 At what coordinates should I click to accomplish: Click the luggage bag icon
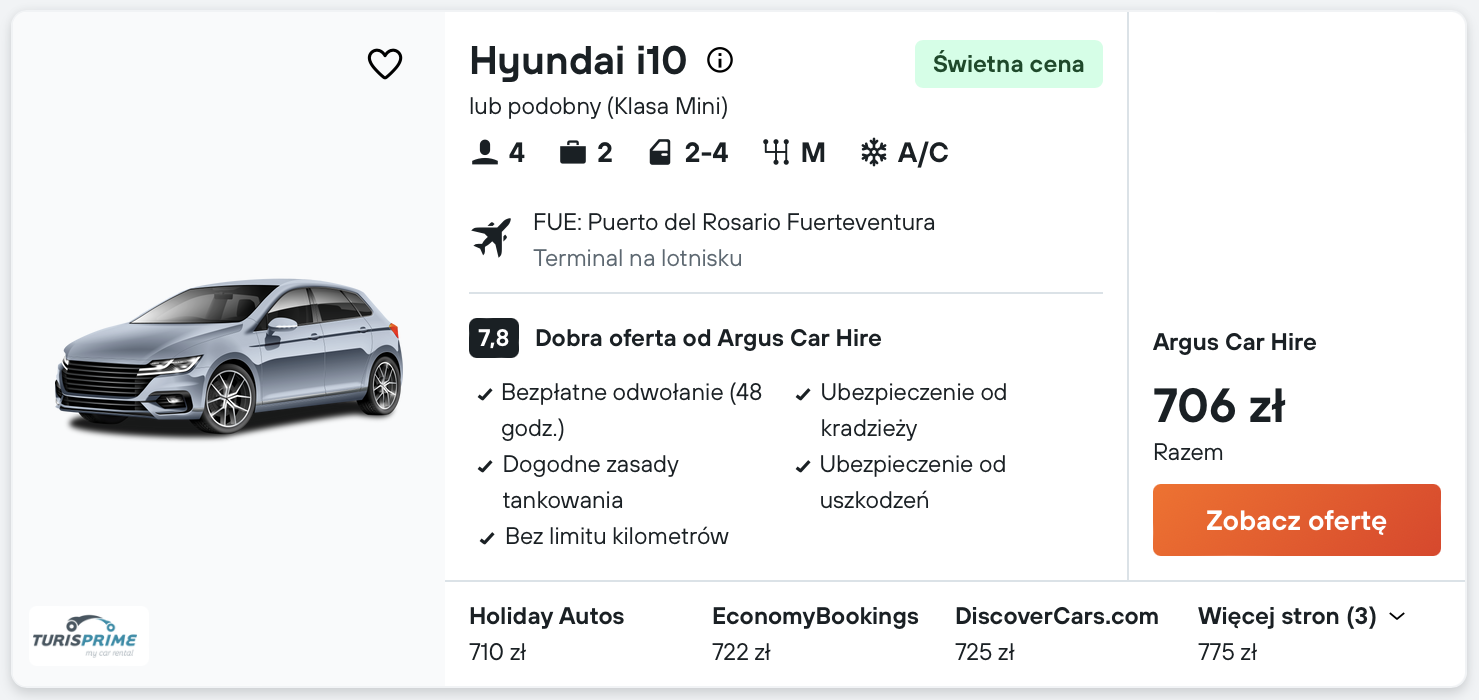(573, 153)
